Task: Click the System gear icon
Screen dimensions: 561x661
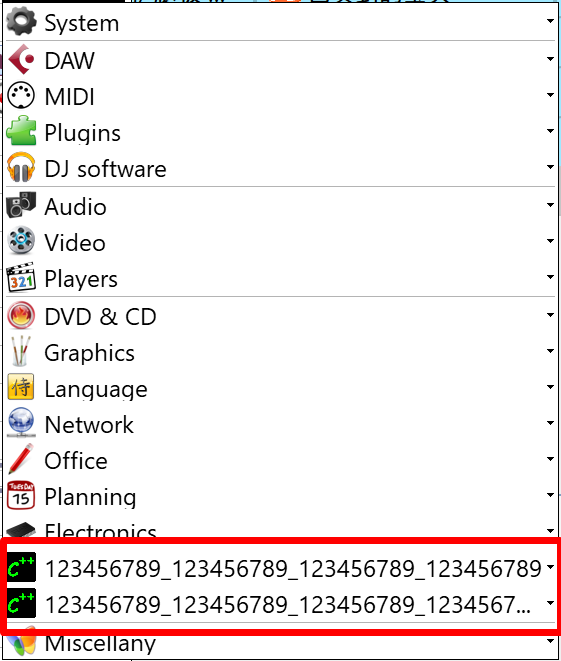Action: click(x=21, y=22)
